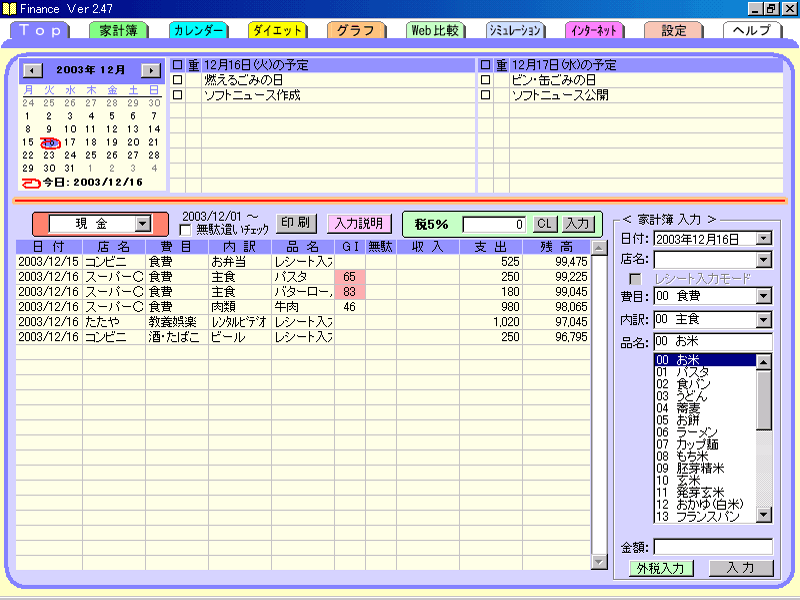The height and width of the screenshot is (600, 800).
Task: Select day 25 in December calendar
Action: (x=91, y=155)
